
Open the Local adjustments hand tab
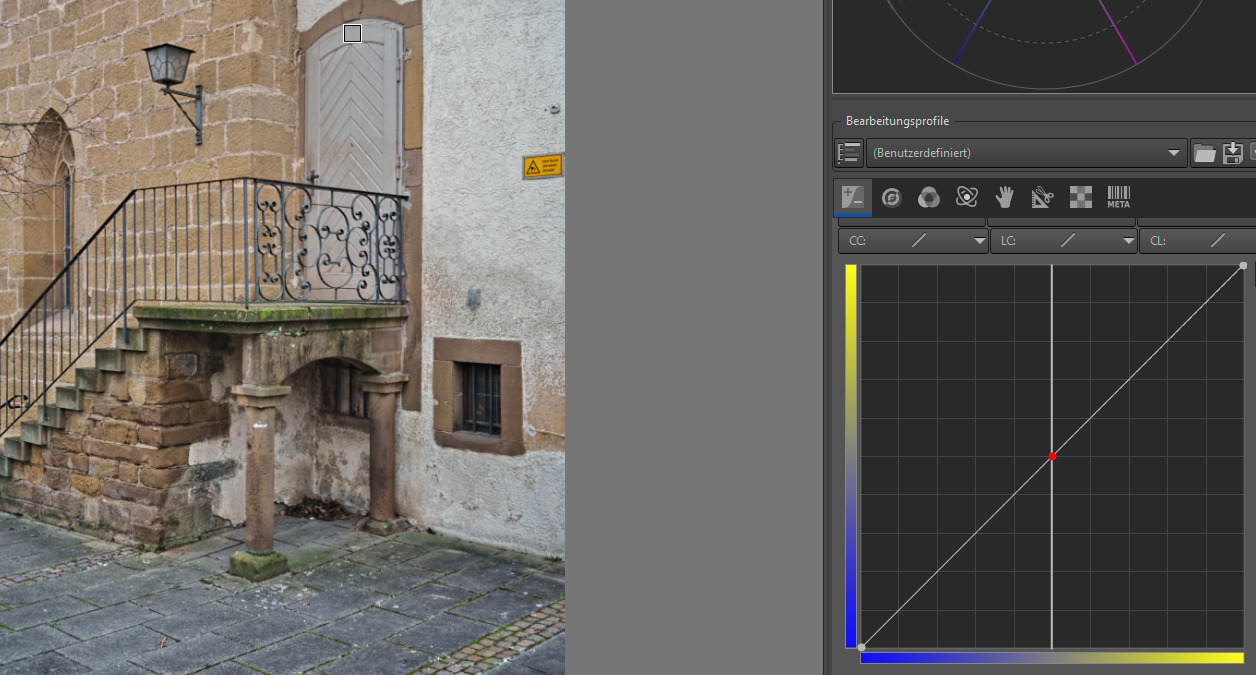(1004, 198)
